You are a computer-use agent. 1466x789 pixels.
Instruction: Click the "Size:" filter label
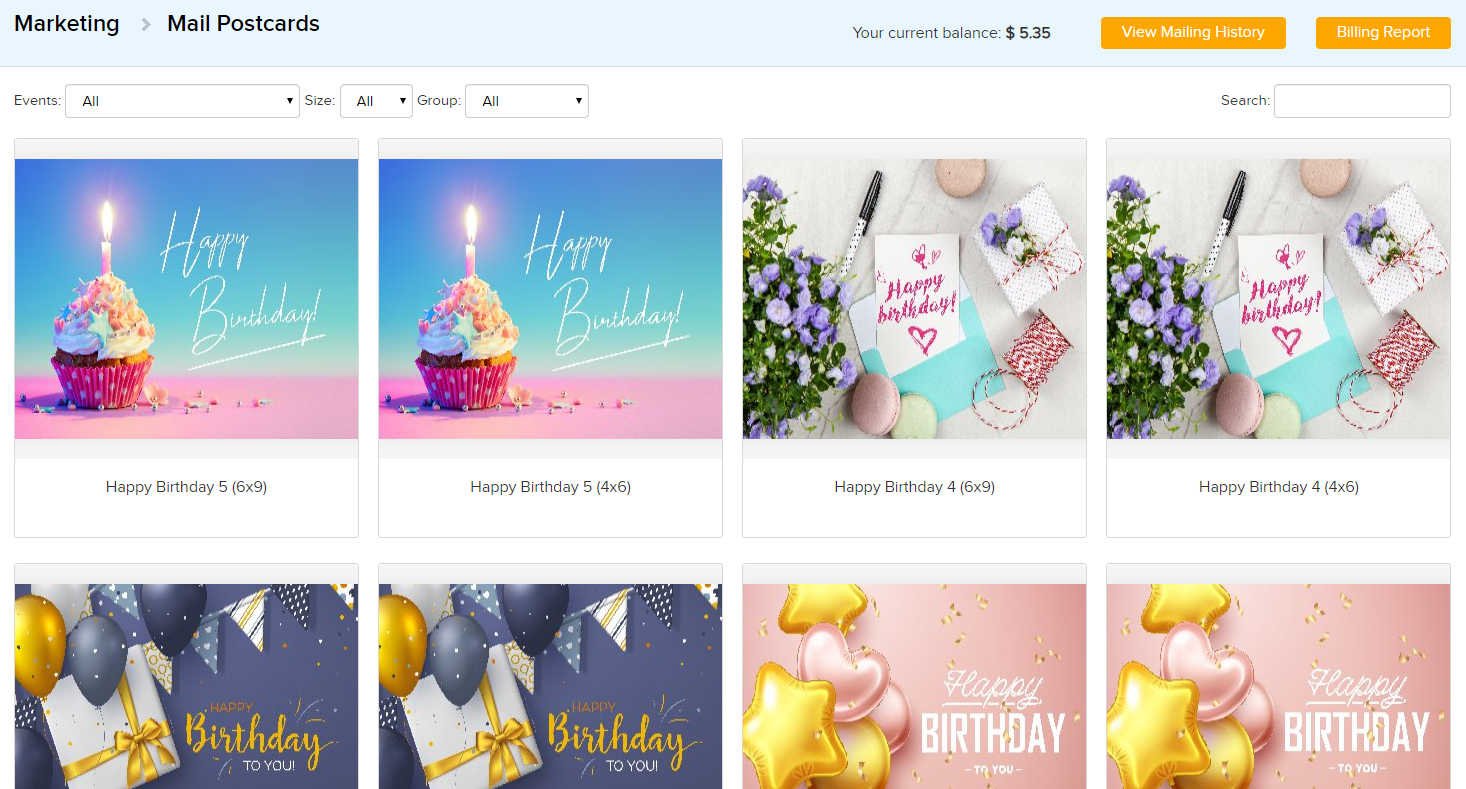[320, 101]
